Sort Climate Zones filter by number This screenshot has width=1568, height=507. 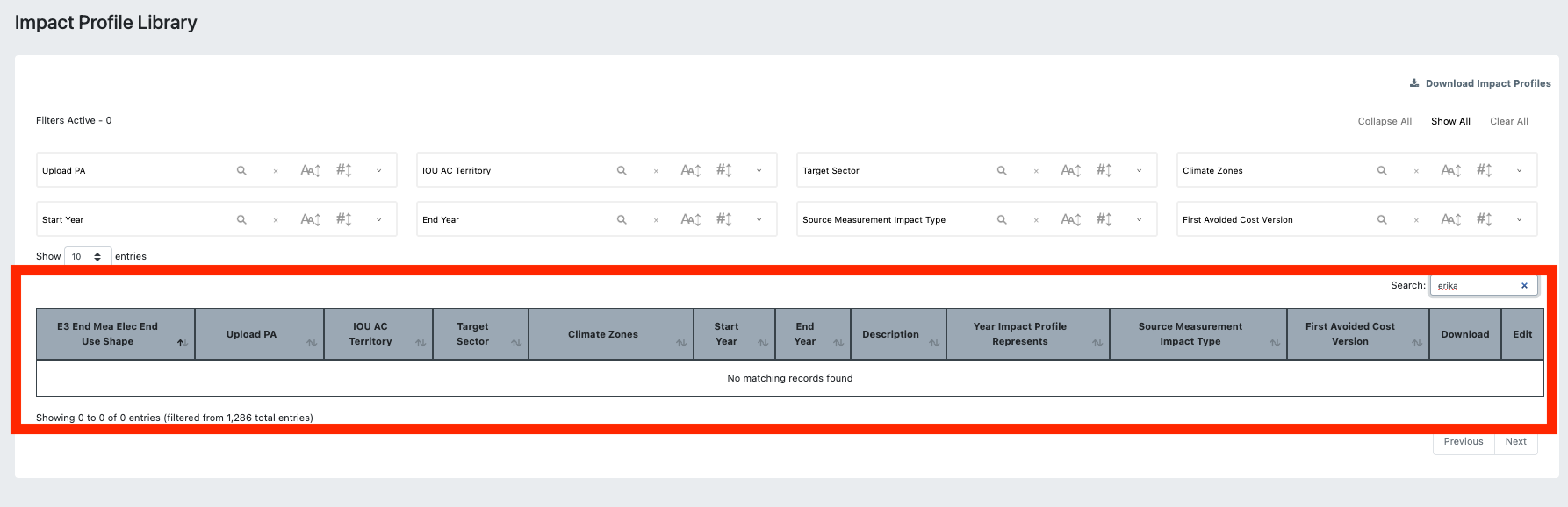click(1485, 170)
